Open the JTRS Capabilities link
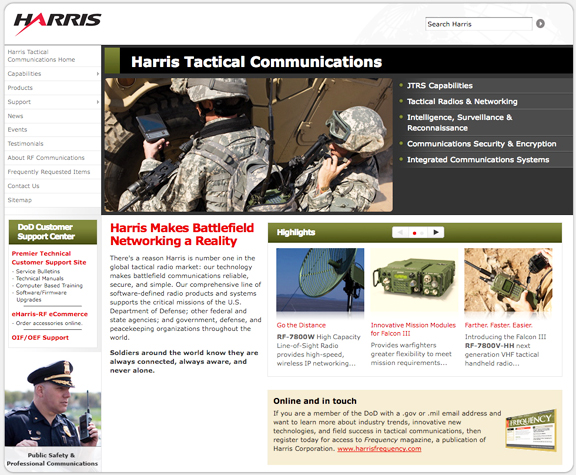This screenshot has height=475, width=576. (x=440, y=86)
